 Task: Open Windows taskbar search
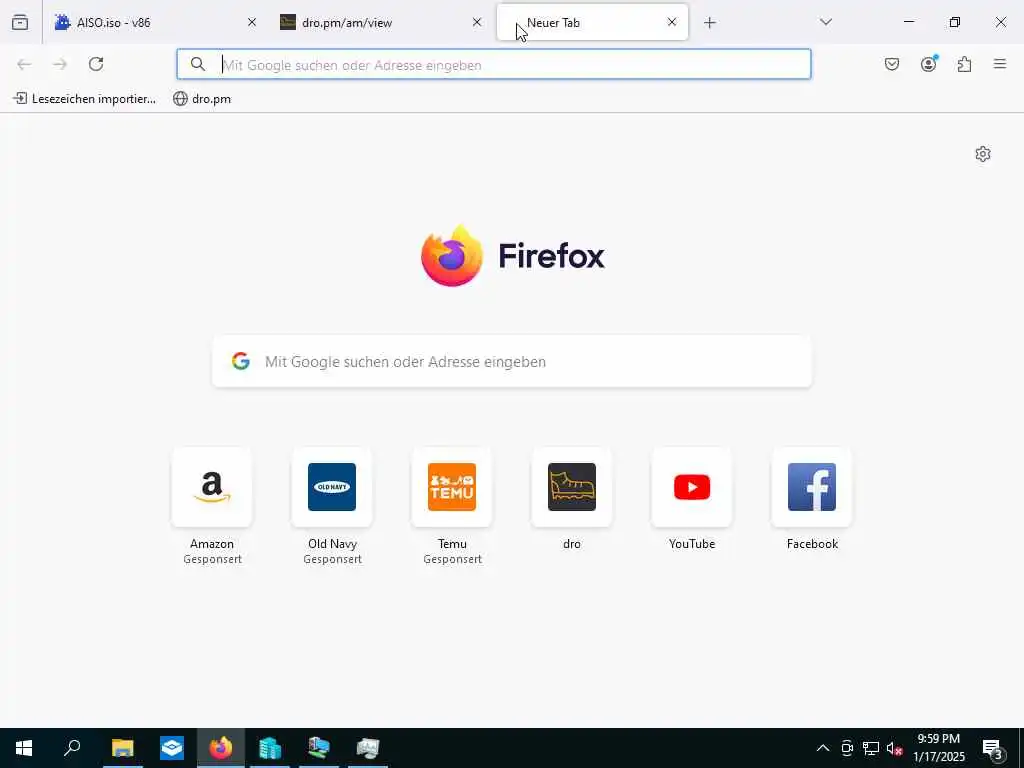(x=72, y=748)
